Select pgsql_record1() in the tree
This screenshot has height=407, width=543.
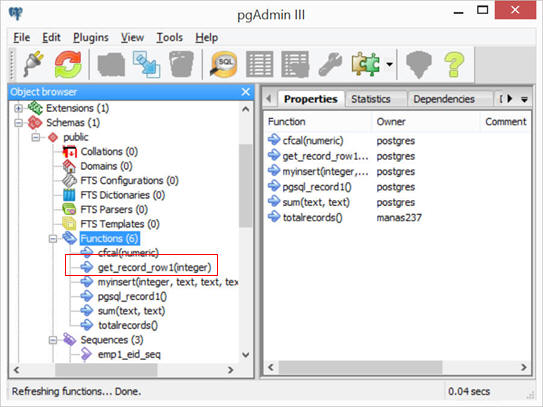pyautogui.click(x=132, y=297)
